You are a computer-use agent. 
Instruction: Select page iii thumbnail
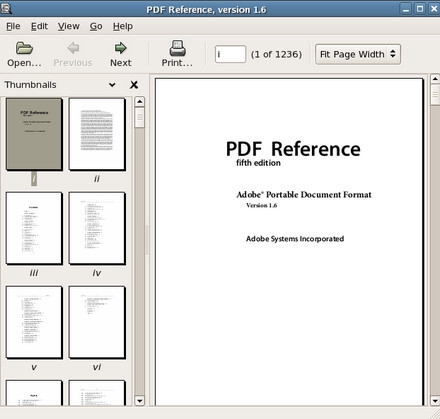click(x=34, y=228)
